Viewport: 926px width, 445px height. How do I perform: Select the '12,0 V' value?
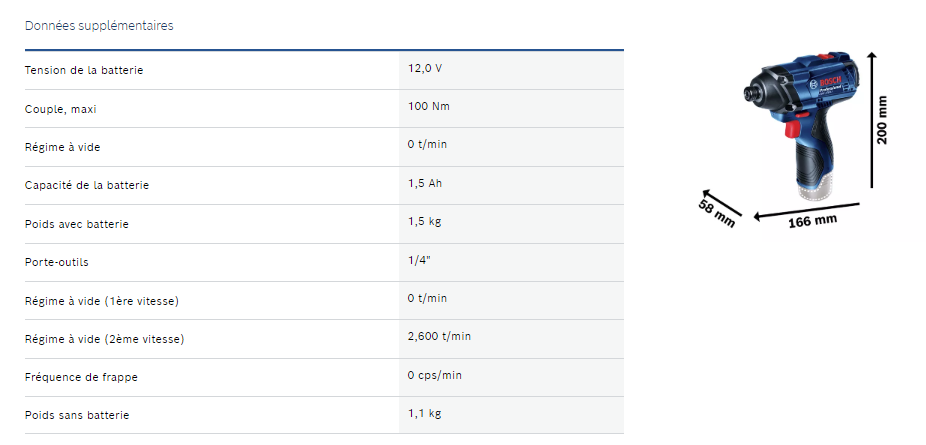425,68
